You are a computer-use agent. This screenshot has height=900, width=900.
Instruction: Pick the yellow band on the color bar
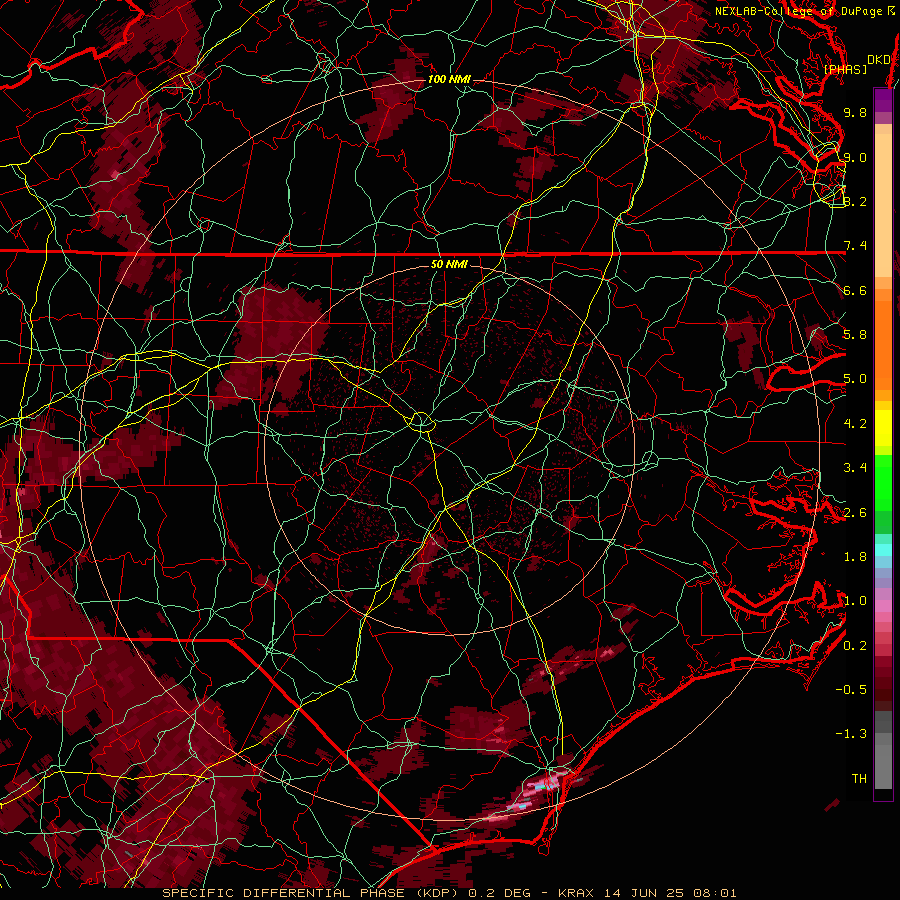883,428
